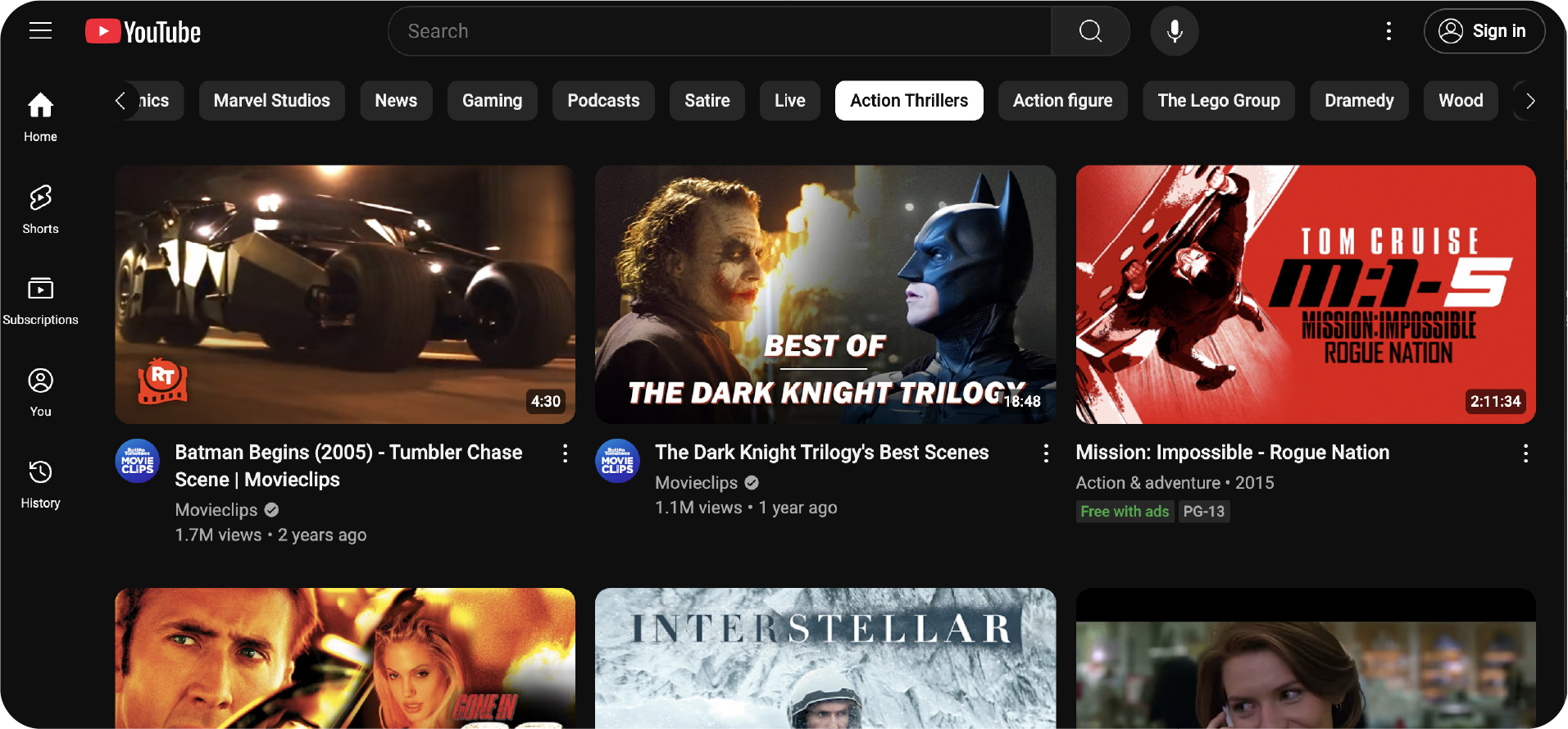Select the Satire chip
This screenshot has width=1568, height=729.
(707, 101)
